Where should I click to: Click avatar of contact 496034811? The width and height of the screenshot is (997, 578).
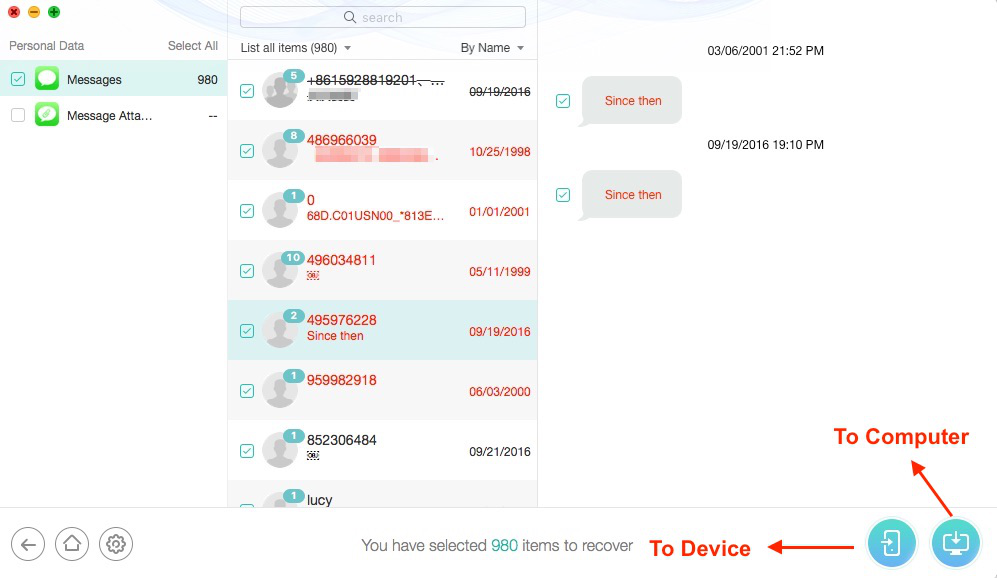tap(280, 270)
